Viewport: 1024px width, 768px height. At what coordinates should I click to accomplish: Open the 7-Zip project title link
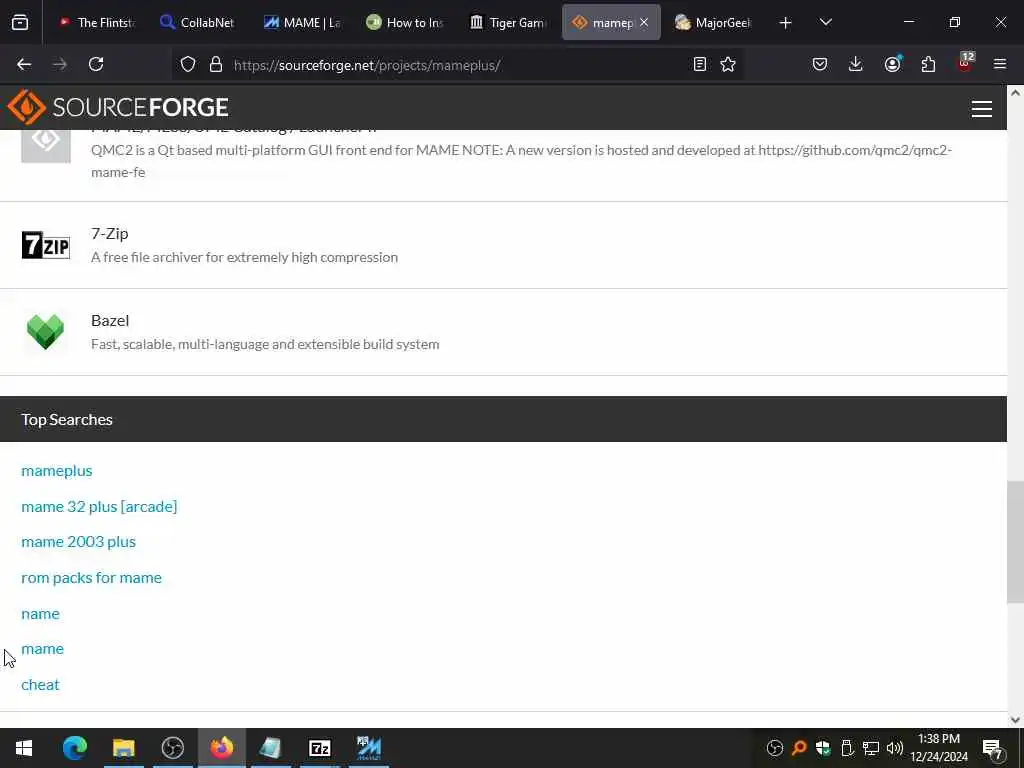pyautogui.click(x=110, y=233)
